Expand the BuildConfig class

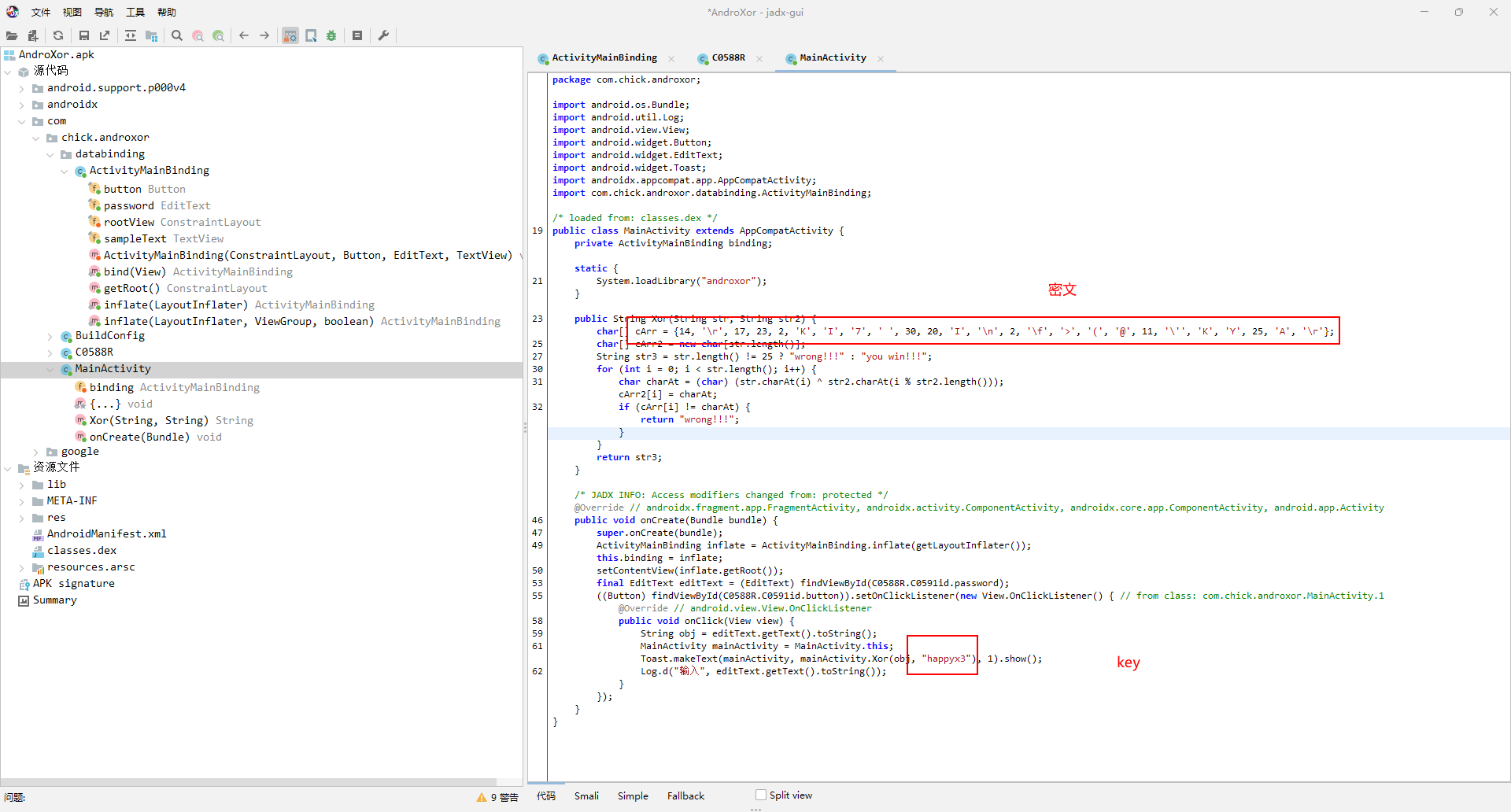click(50, 337)
